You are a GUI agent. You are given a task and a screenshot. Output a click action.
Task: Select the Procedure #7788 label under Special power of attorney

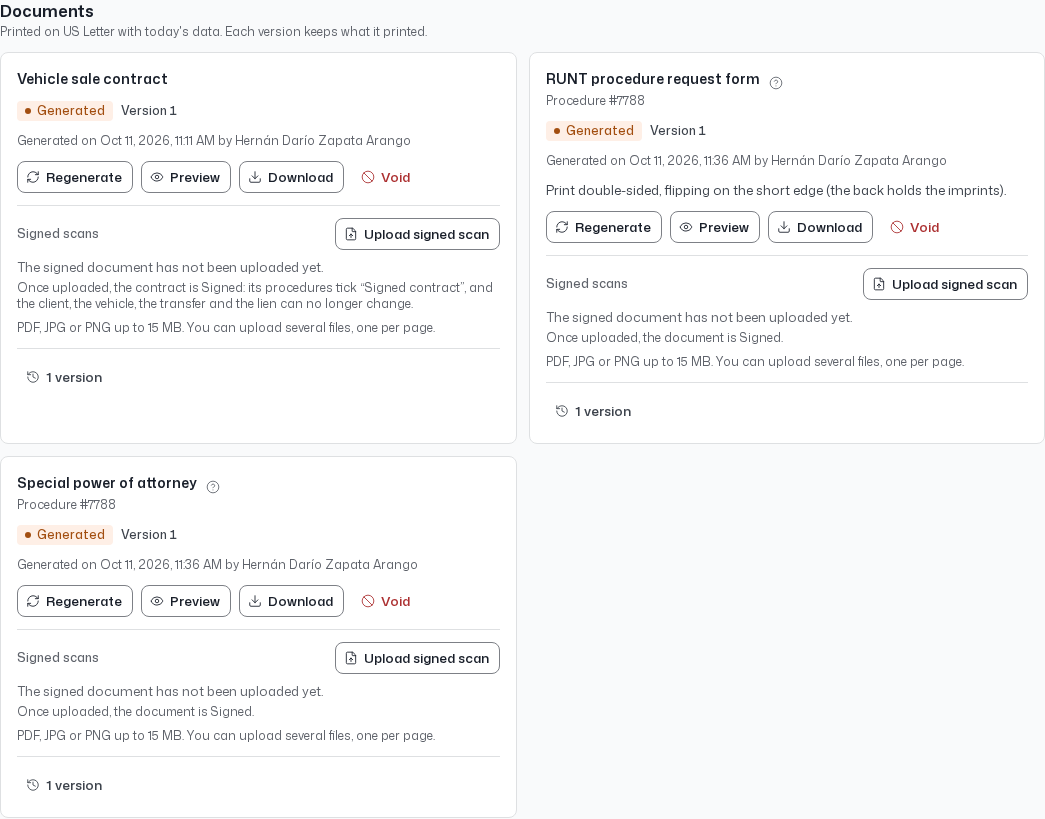pos(67,504)
